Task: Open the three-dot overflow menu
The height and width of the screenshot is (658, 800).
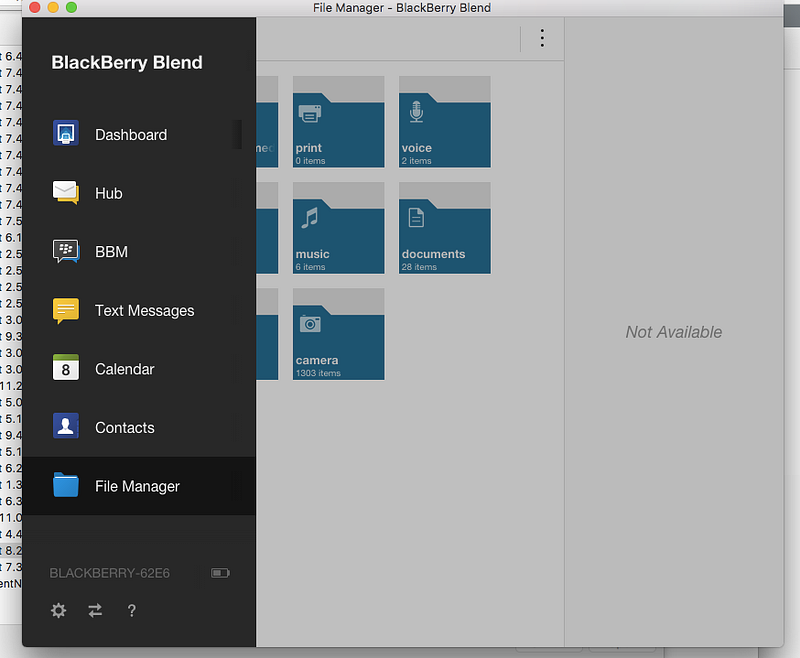Action: click(x=542, y=38)
